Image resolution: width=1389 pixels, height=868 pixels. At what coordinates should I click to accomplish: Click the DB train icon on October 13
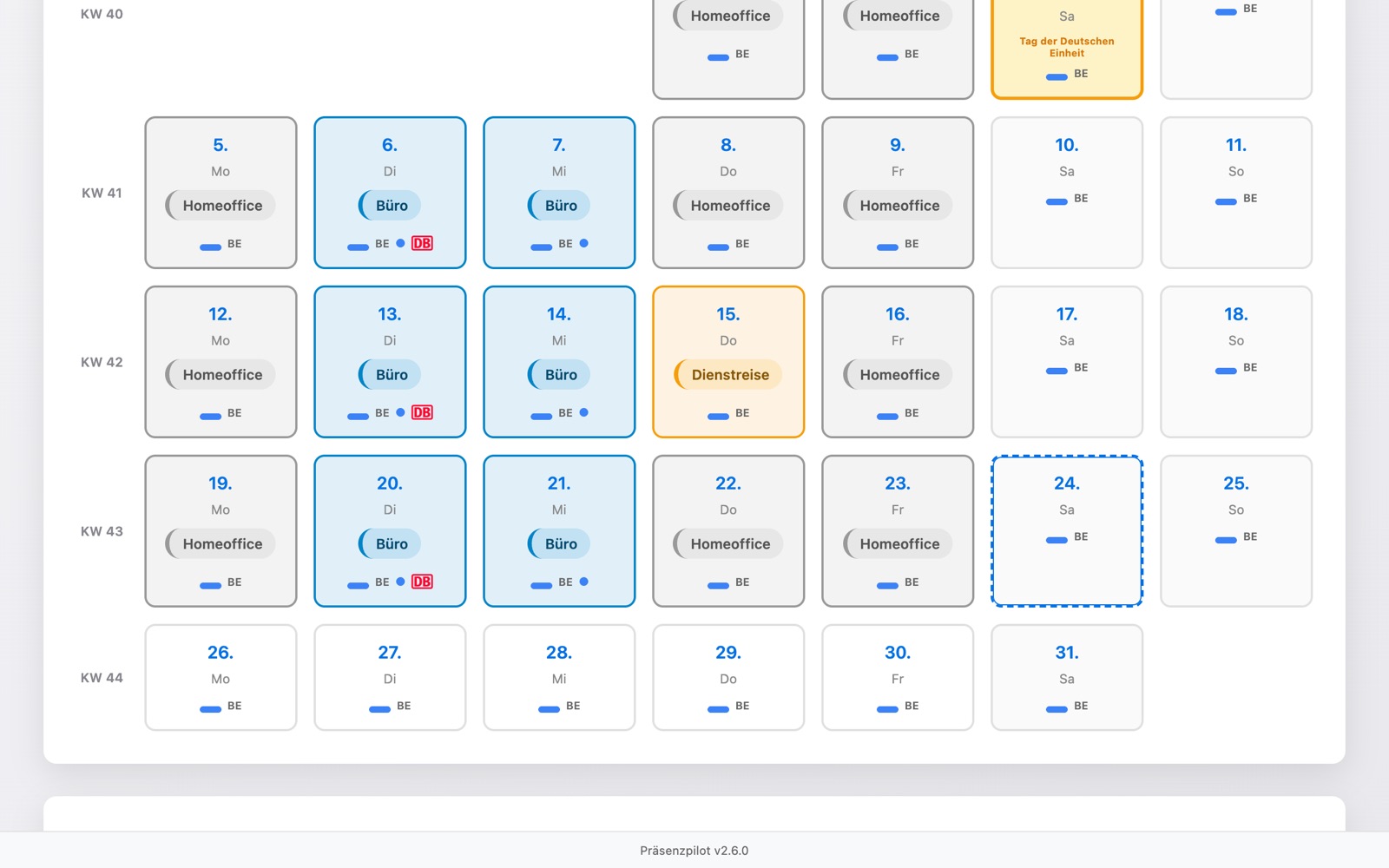(x=422, y=412)
